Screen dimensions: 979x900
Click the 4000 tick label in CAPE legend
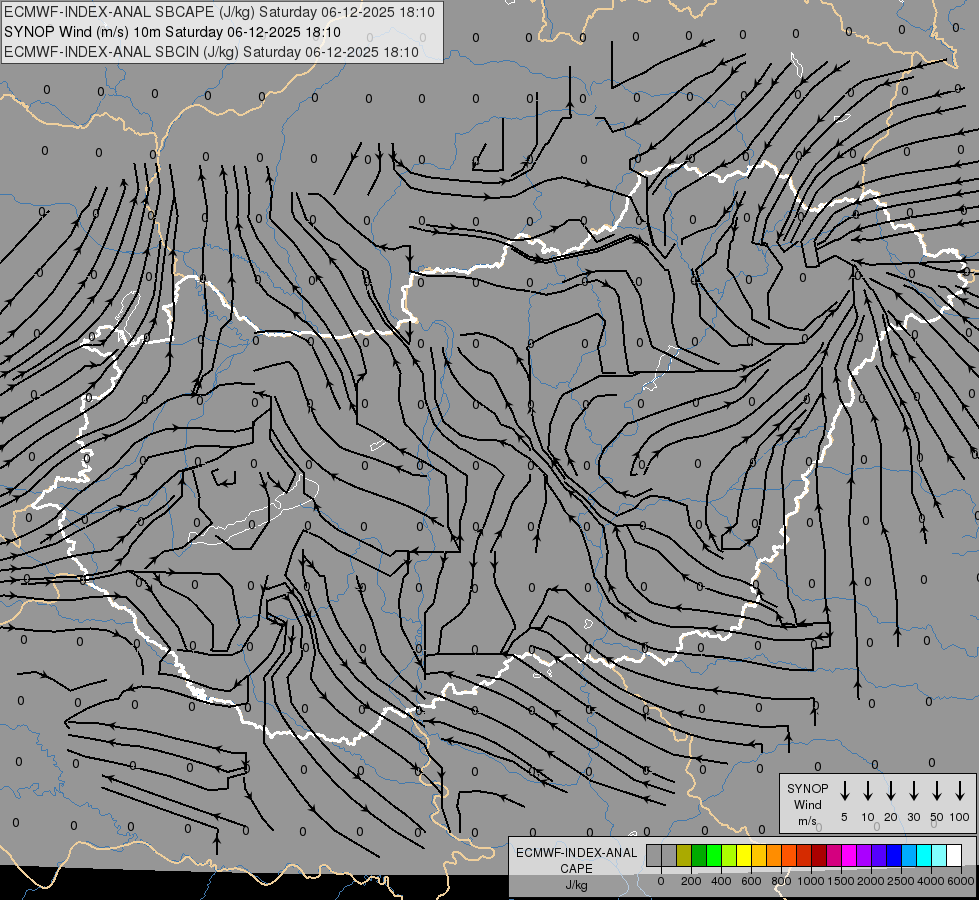(931, 881)
